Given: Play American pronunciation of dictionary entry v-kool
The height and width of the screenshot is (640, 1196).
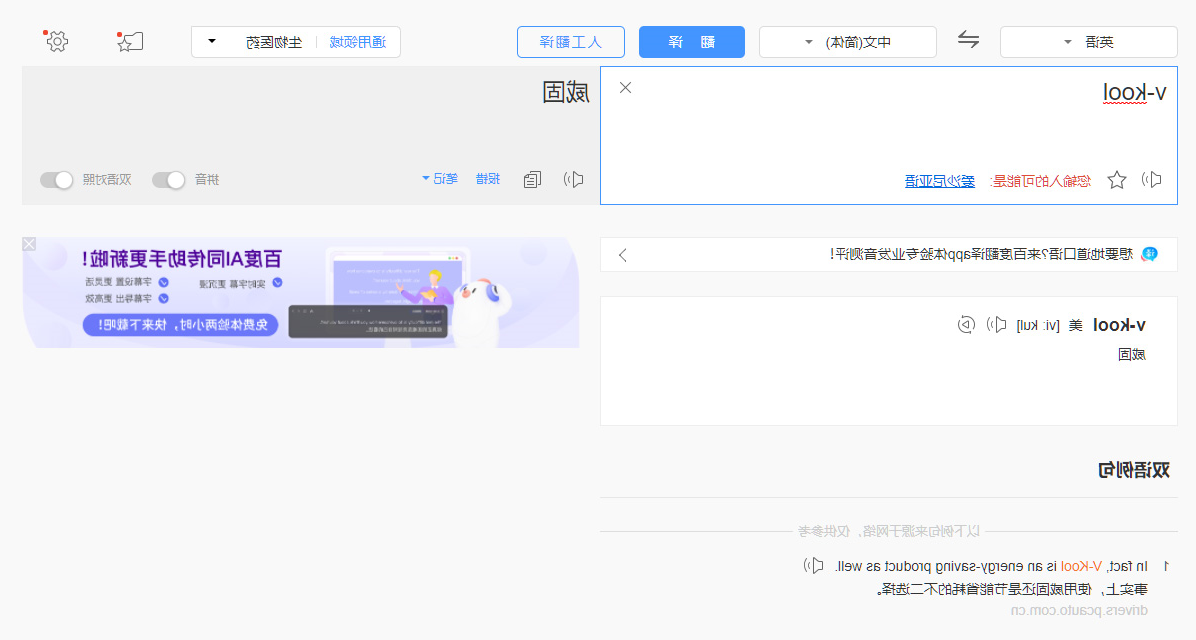Looking at the screenshot, I should pyautogui.click(x=996, y=325).
